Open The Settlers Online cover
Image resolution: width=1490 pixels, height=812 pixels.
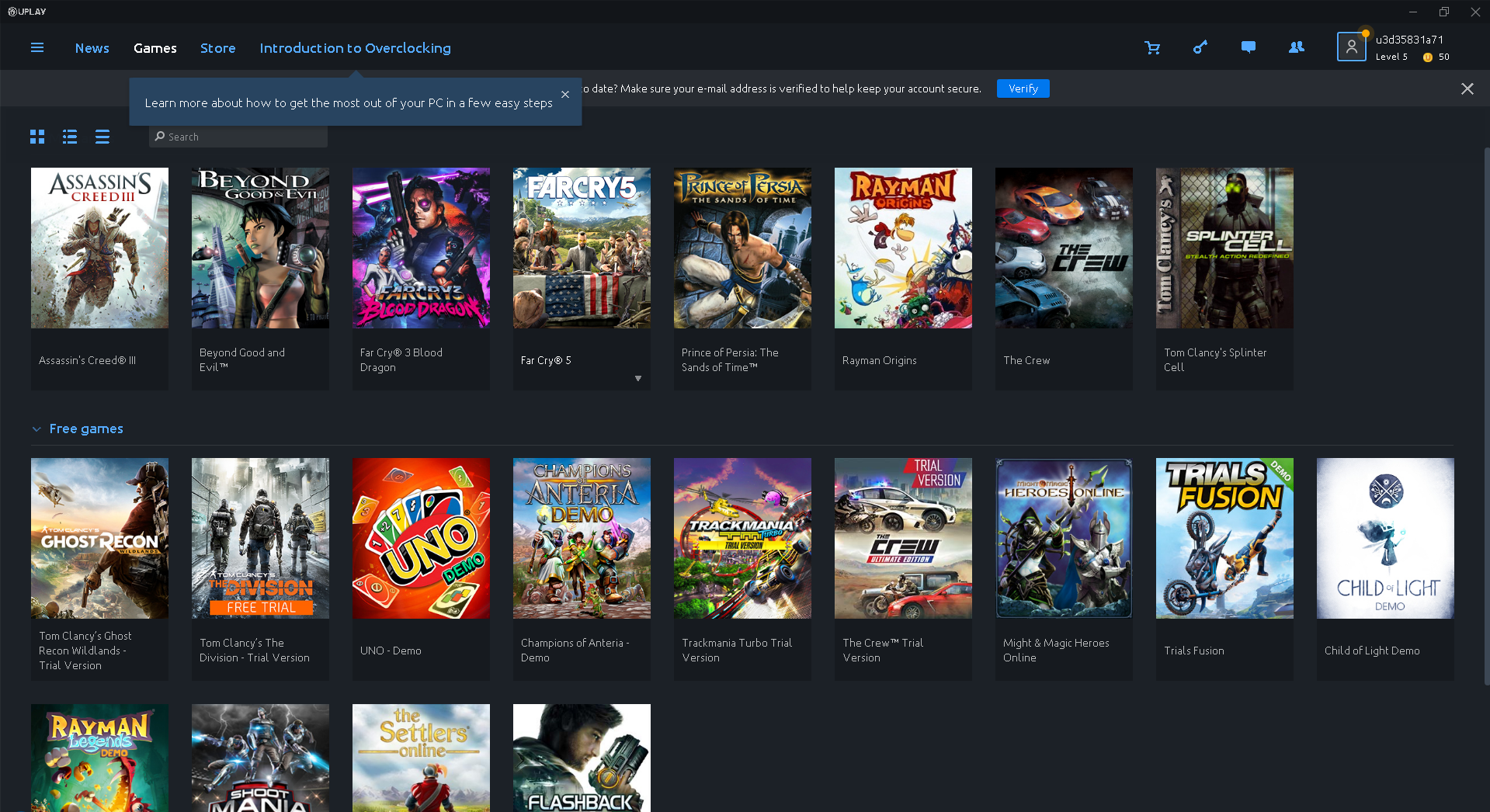coord(421,758)
